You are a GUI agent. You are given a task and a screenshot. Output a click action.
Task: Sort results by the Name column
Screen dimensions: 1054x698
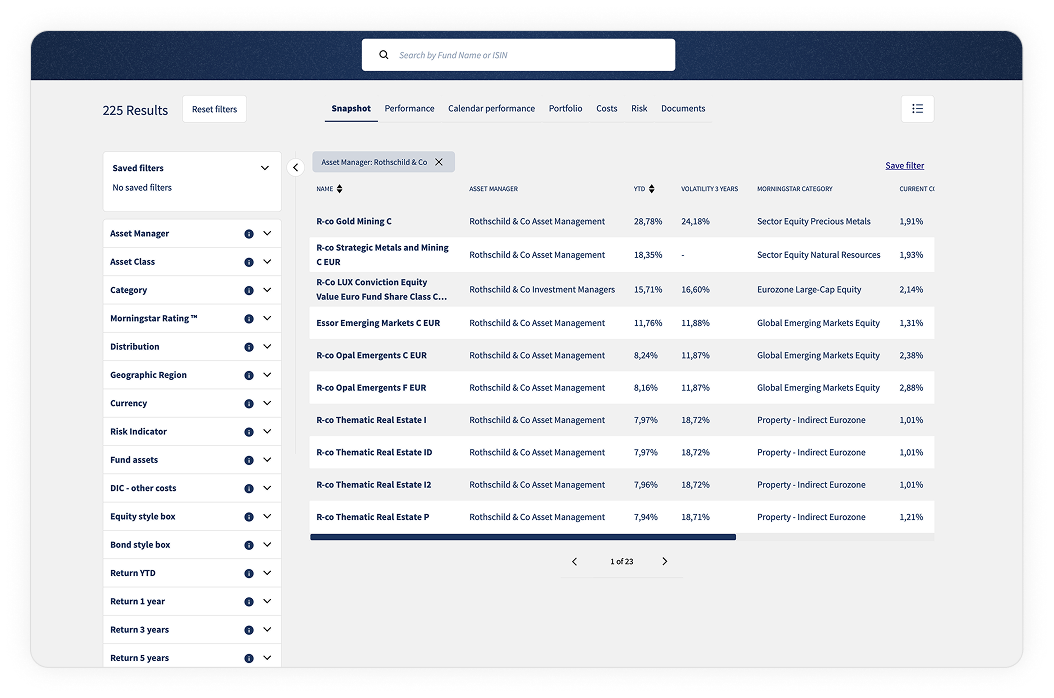(339, 189)
